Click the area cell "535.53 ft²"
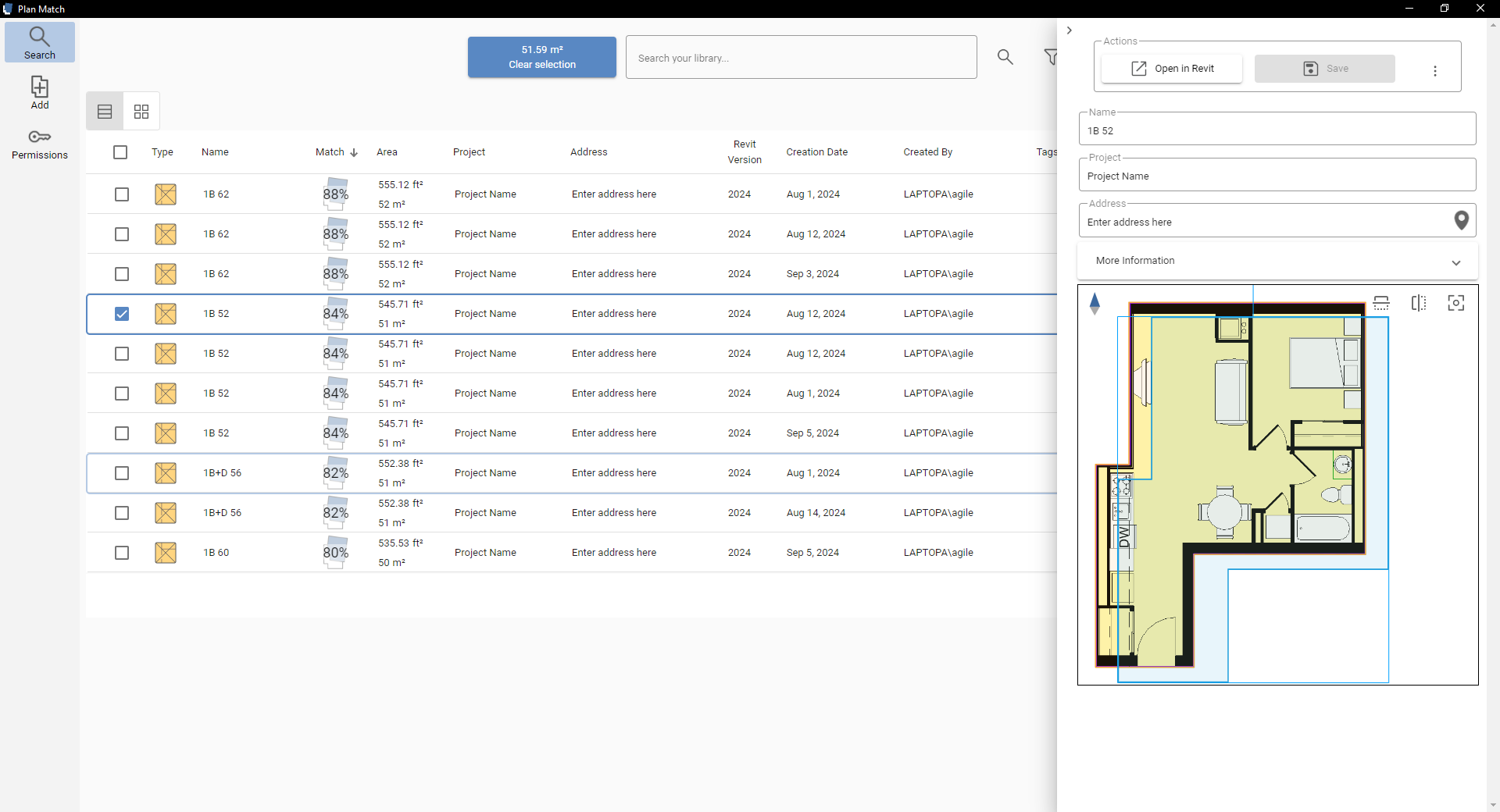The width and height of the screenshot is (1500, 812). 401,543
